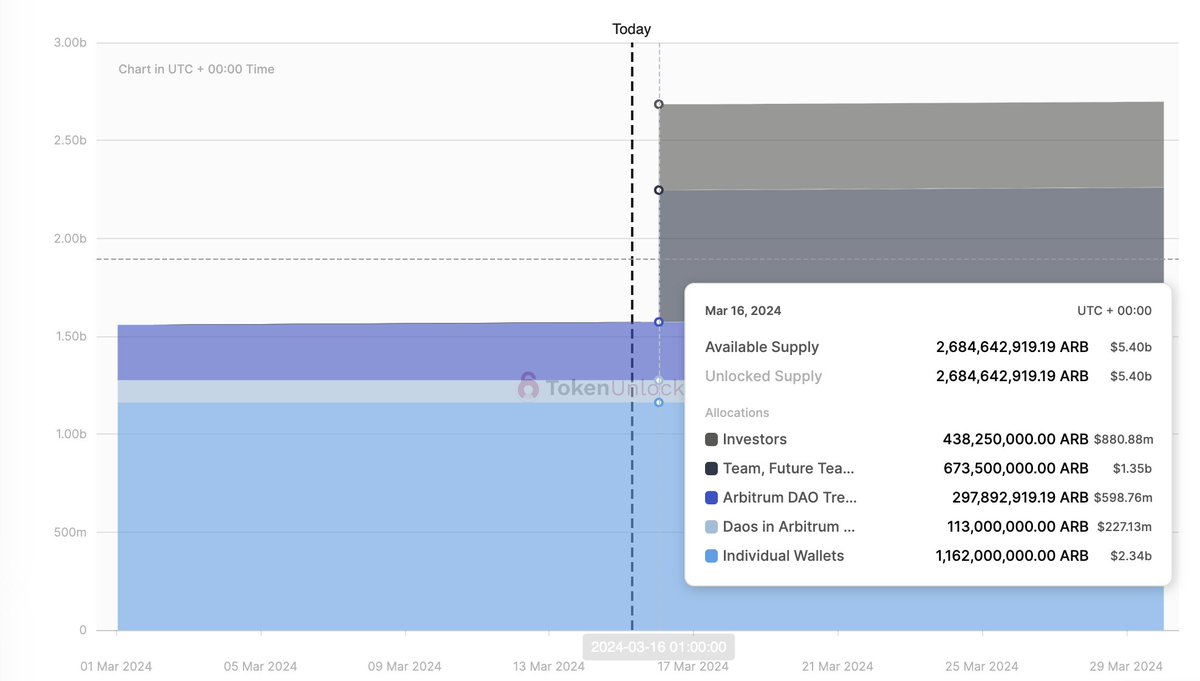The height and width of the screenshot is (681, 1200).
Task: Click the 3.00b y-axis label
Action: [70, 42]
